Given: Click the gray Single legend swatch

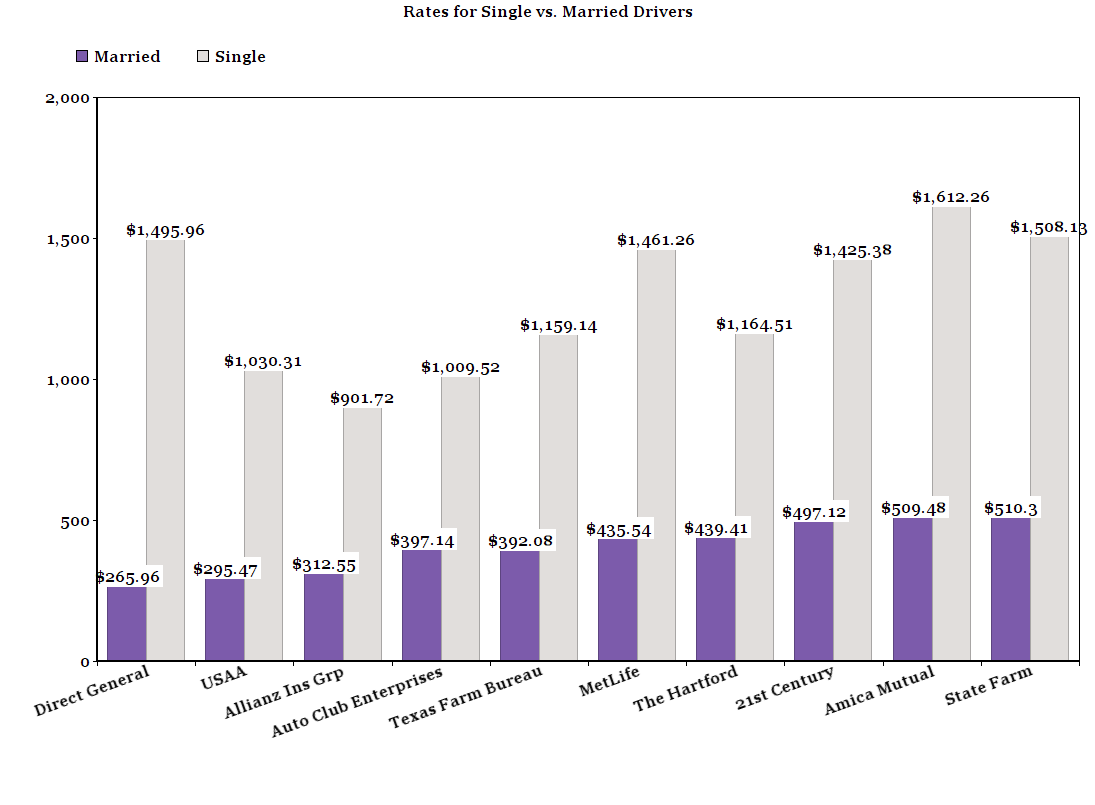Looking at the screenshot, I should (203, 57).
